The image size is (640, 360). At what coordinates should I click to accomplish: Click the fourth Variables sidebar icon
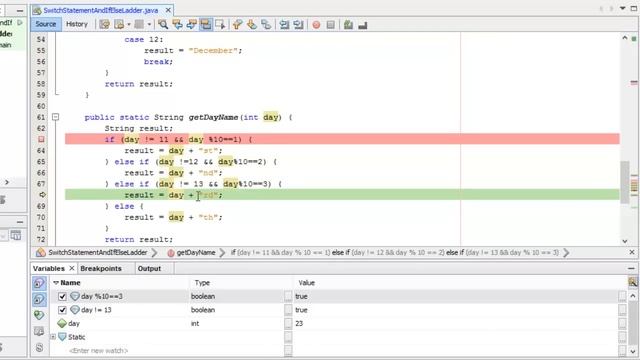[x=39, y=331]
